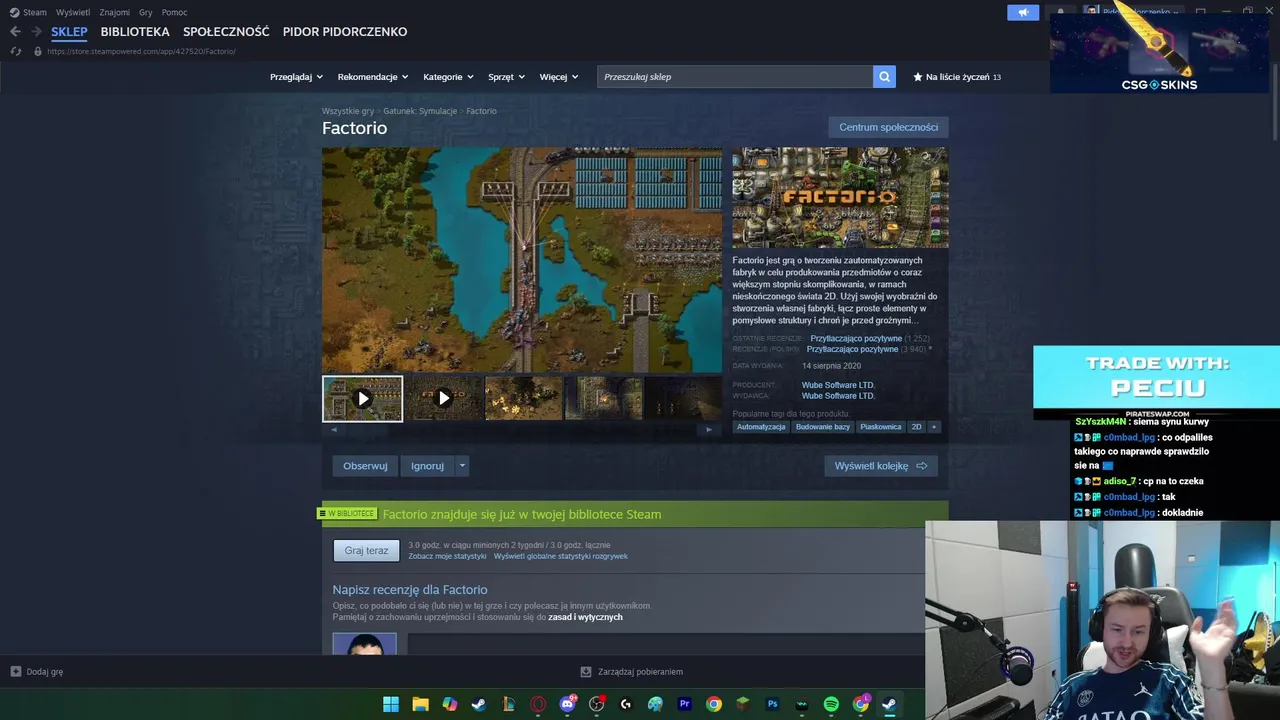Expand the Rekomendacje dropdown
Image resolution: width=1280 pixels, height=720 pixels.
(373, 77)
